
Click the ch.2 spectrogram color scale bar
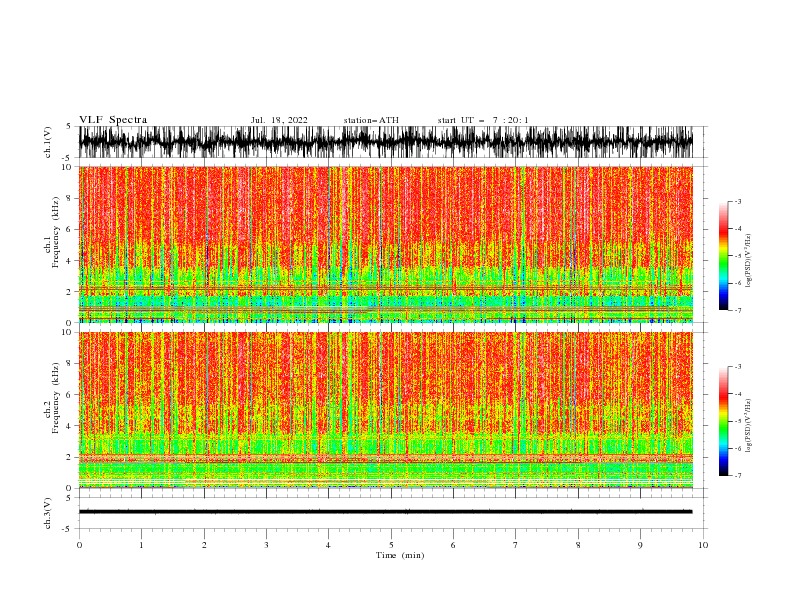(723, 421)
